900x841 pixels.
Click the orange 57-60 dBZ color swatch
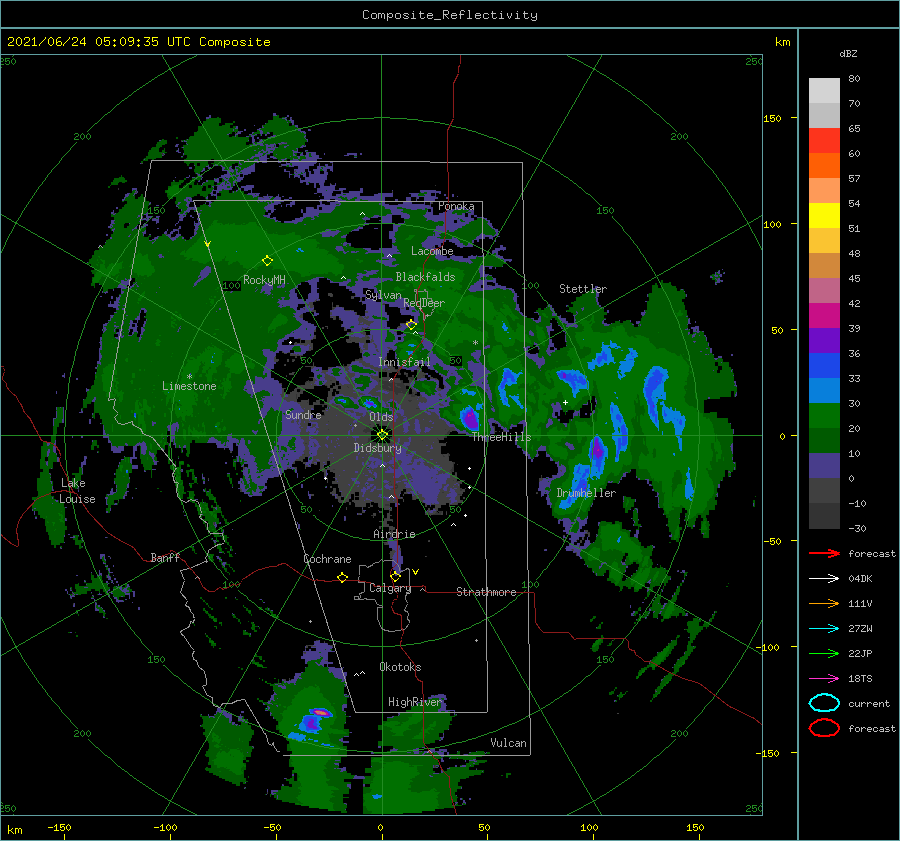point(824,166)
